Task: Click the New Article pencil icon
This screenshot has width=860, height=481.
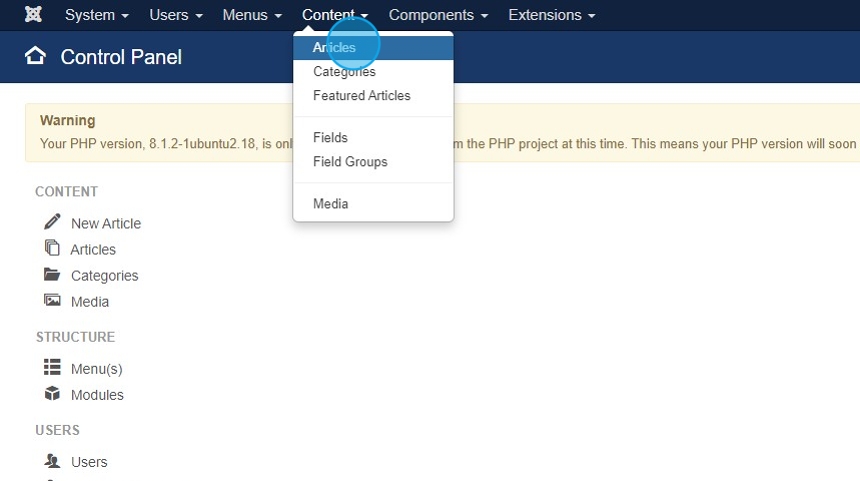Action: (52, 222)
